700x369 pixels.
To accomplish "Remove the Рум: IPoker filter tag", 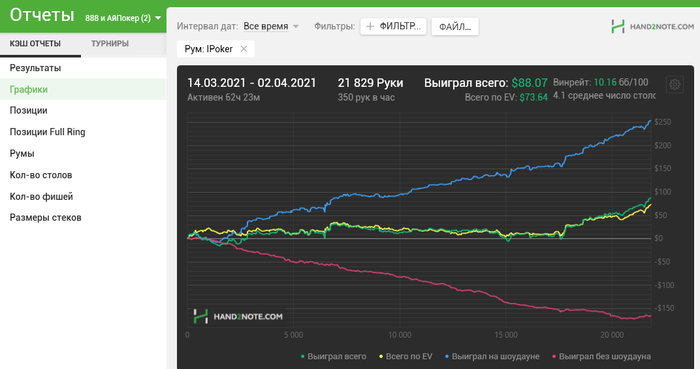I will click(x=243, y=49).
